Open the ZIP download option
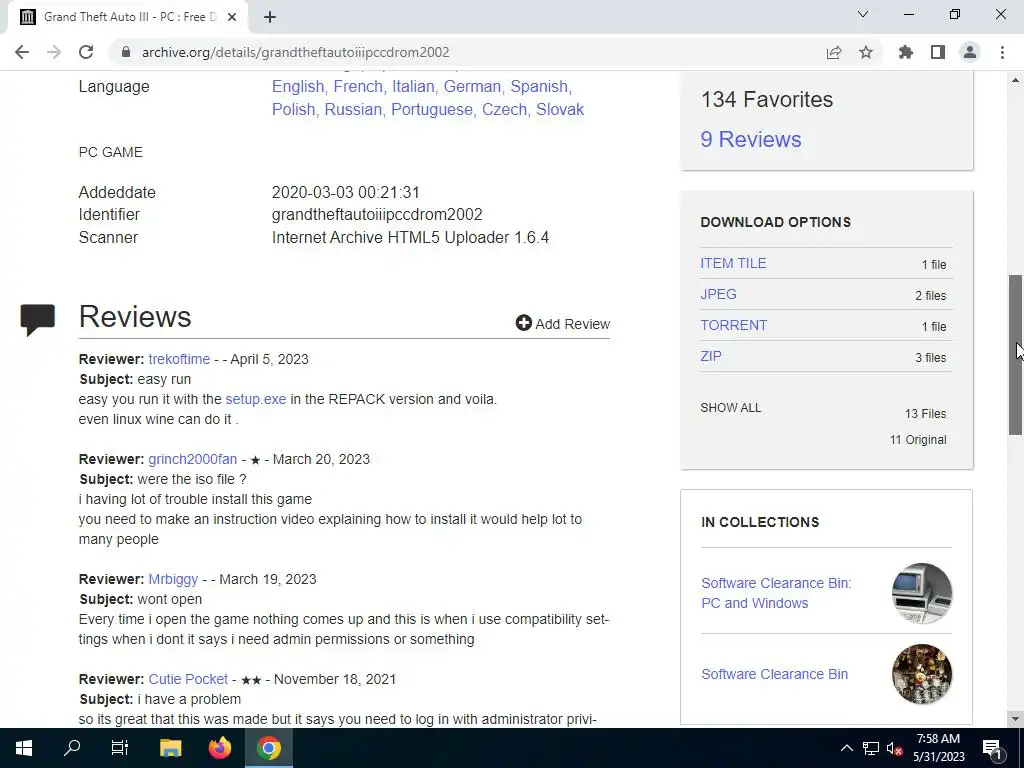 click(711, 356)
